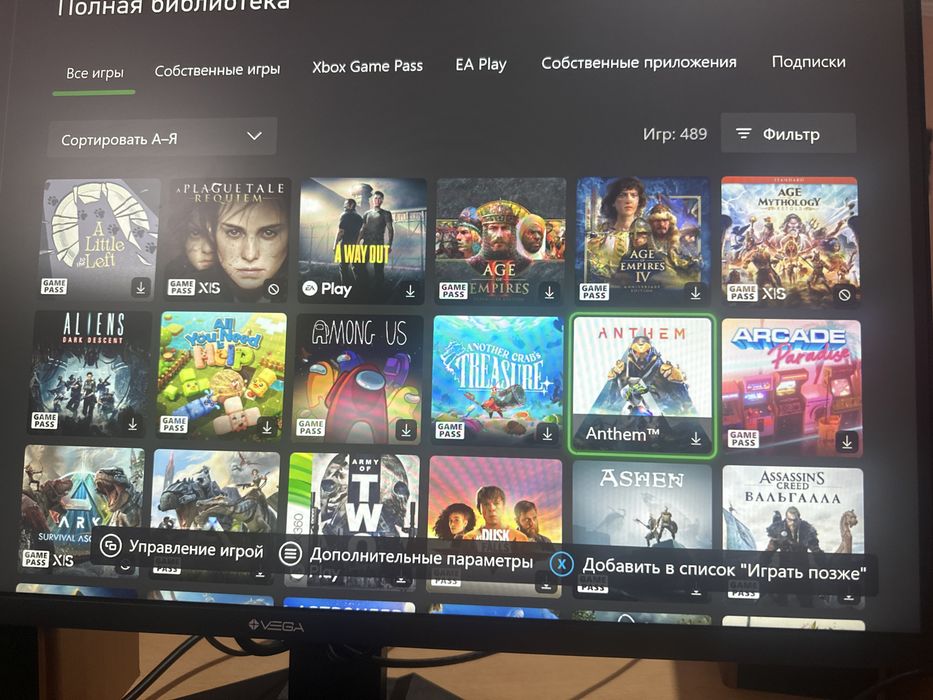
Task: Switch to the Все игры tab
Action: [x=95, y=73]
